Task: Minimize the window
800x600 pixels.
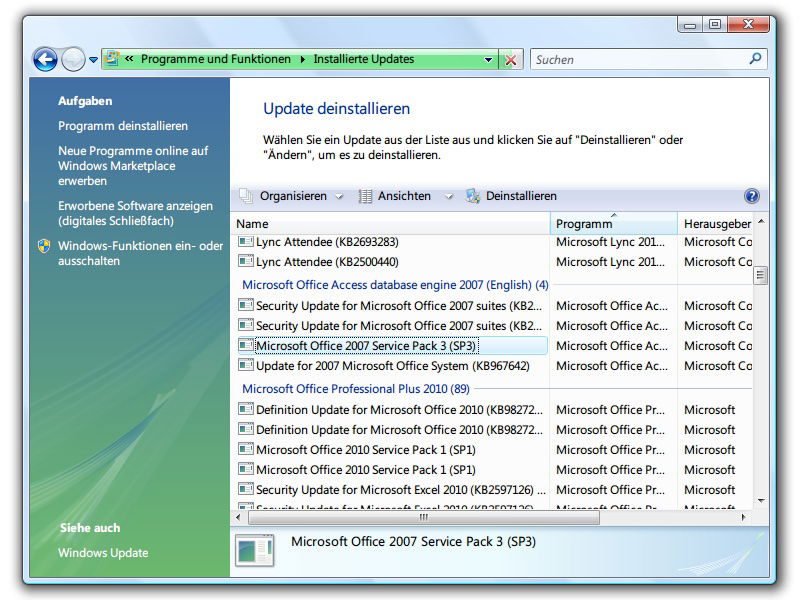Action: pos(690,24)
